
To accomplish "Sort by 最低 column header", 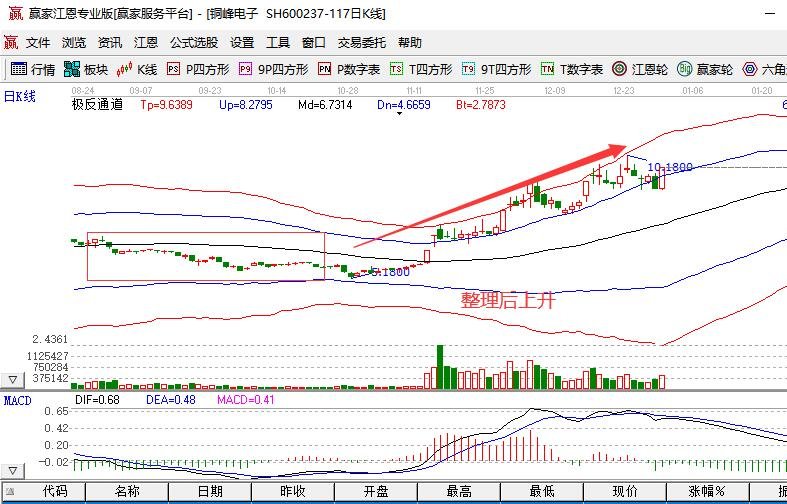I will coord(542,491).
